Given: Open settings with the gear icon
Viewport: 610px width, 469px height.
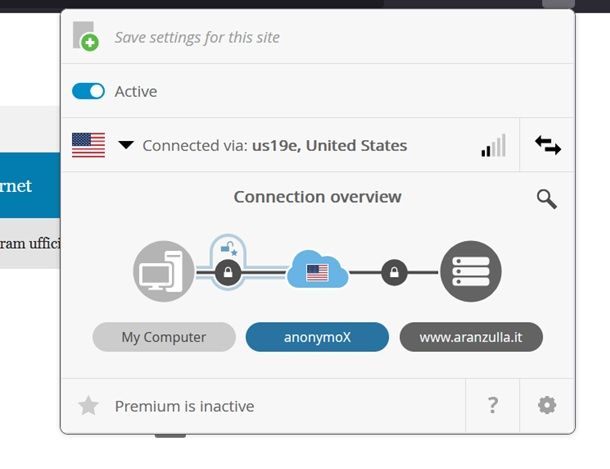Looking at the screenshot, I should click(547, 405).
